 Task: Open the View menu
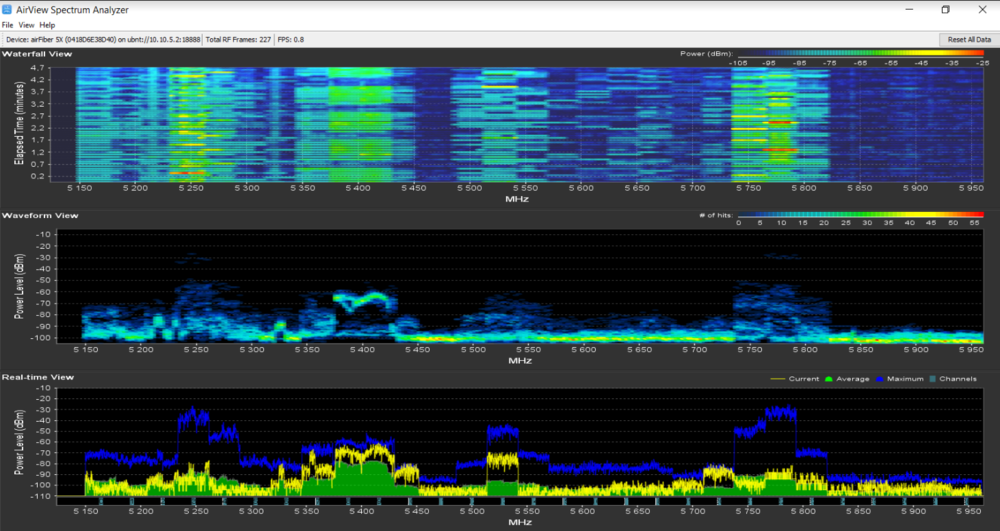tap(26, 24)
